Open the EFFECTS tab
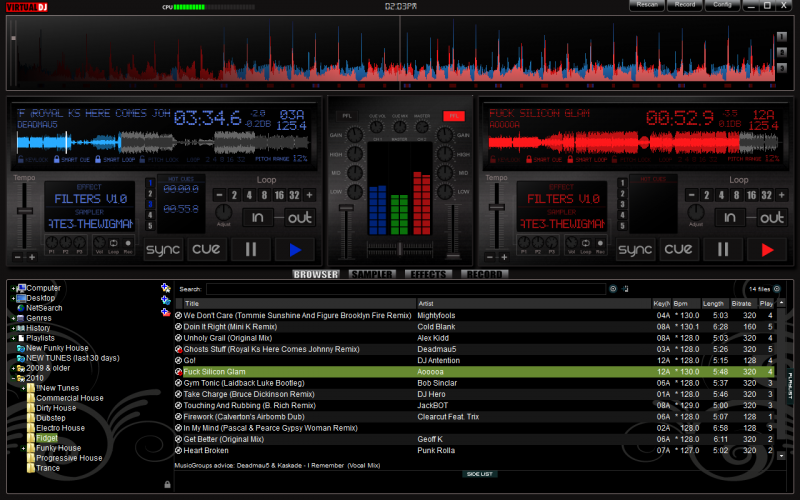The image size is (800, 500). (428, 274)
